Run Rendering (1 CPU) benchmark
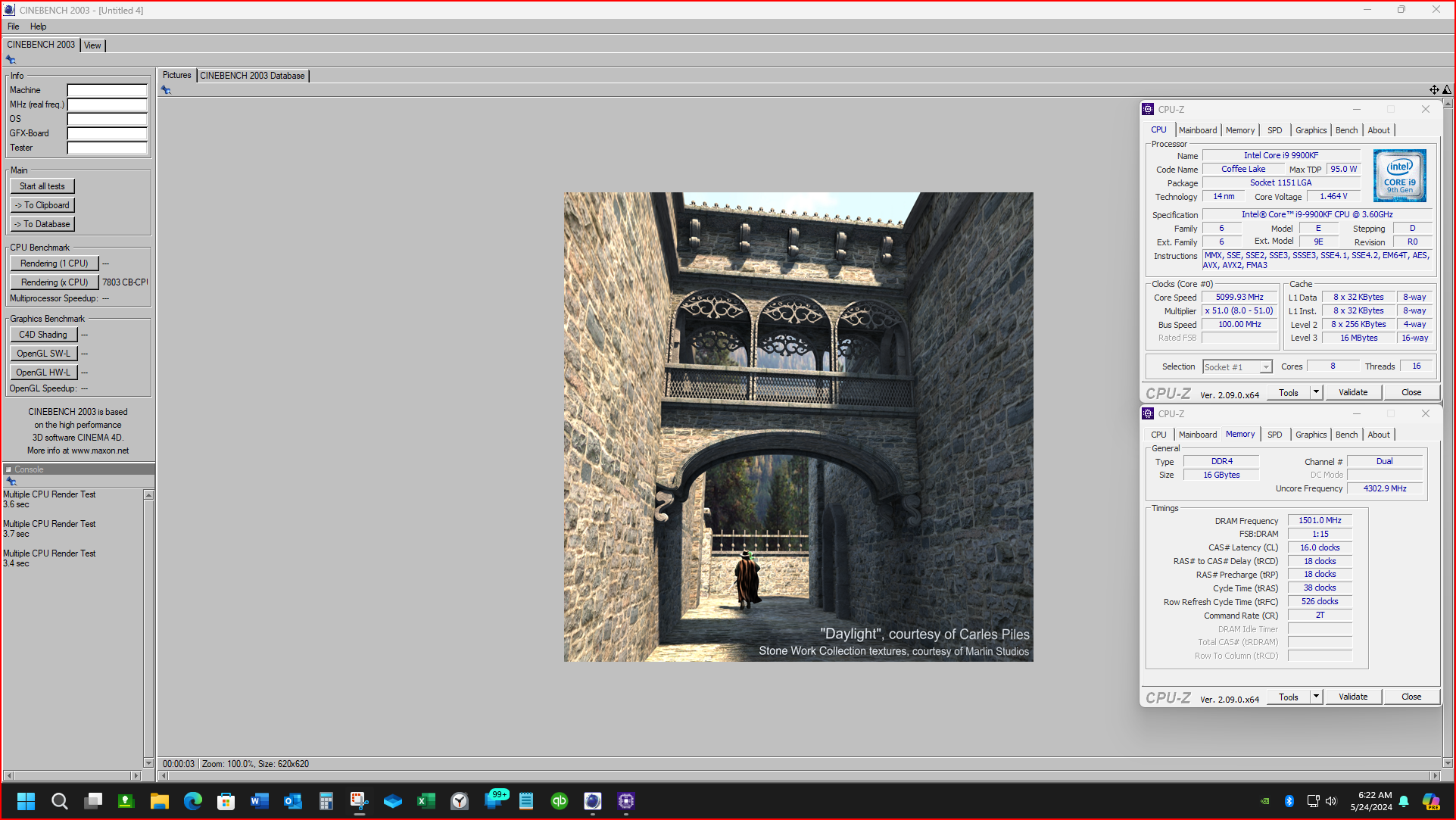The width and height of the screenshot is (1456, 820). (x=55, y=263)
